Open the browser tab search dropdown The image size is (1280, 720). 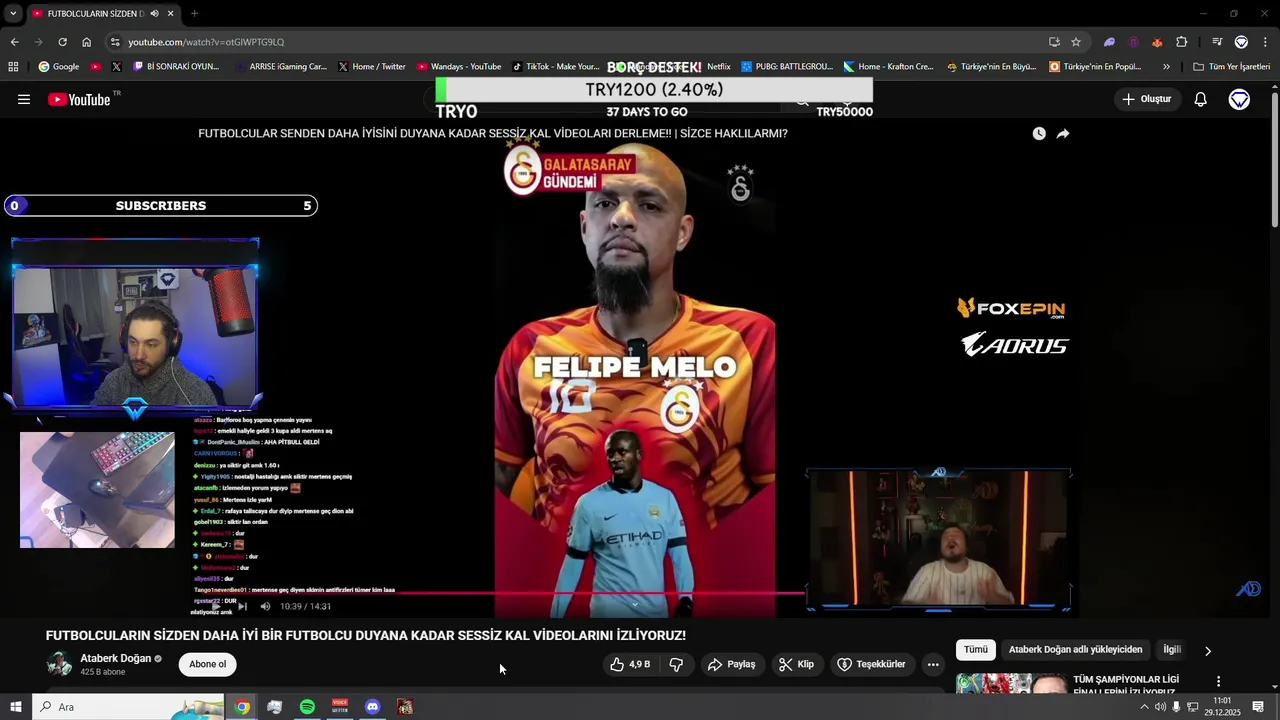13,13
